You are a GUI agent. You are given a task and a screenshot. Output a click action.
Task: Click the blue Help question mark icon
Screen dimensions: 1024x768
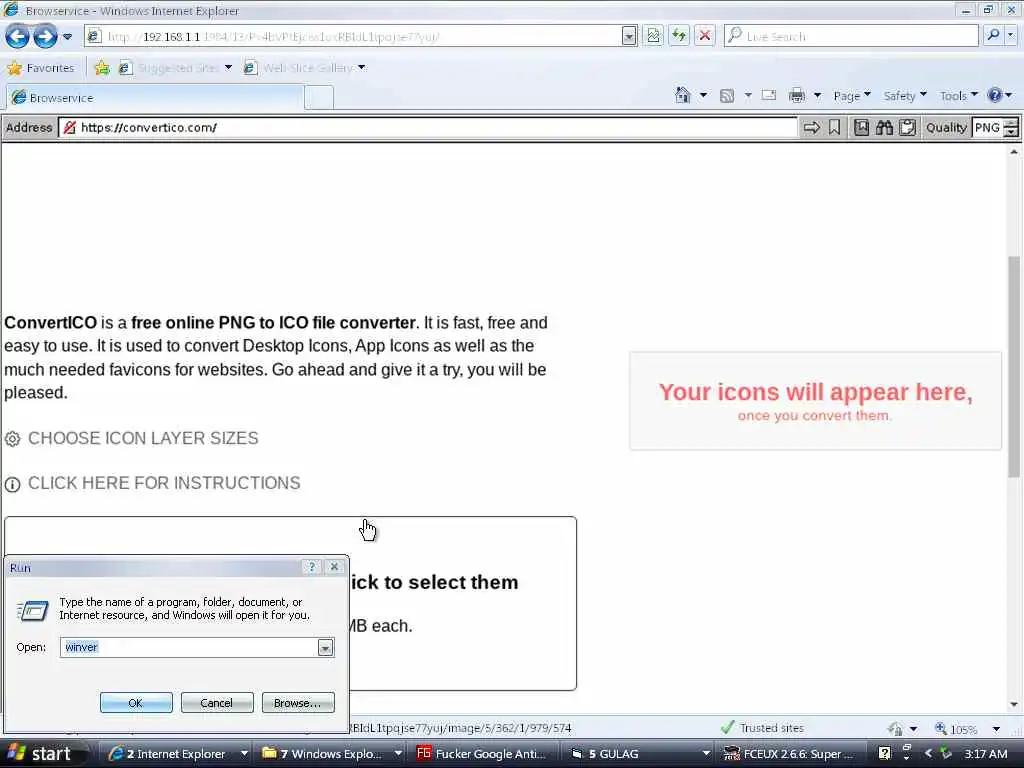tap(995, 95)
